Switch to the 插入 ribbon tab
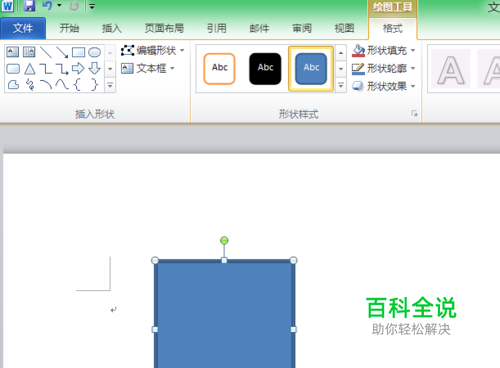 [112, 28]
